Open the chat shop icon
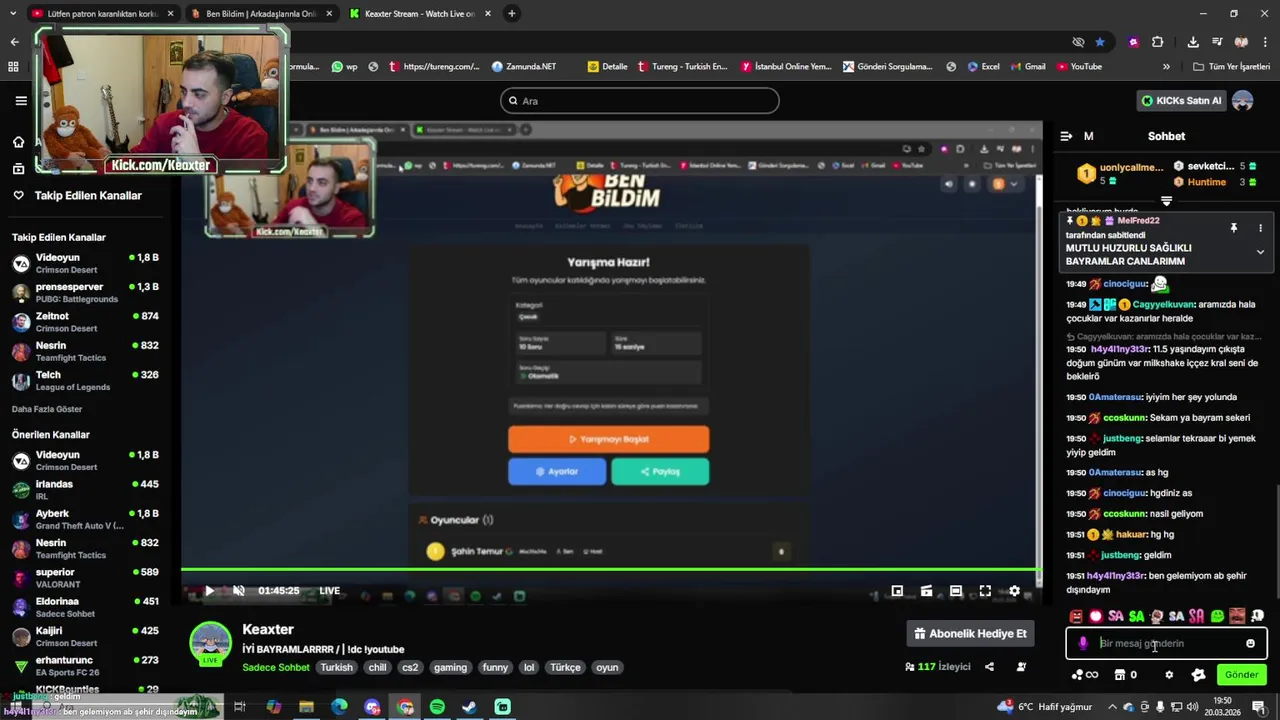 click(1125, 675)
